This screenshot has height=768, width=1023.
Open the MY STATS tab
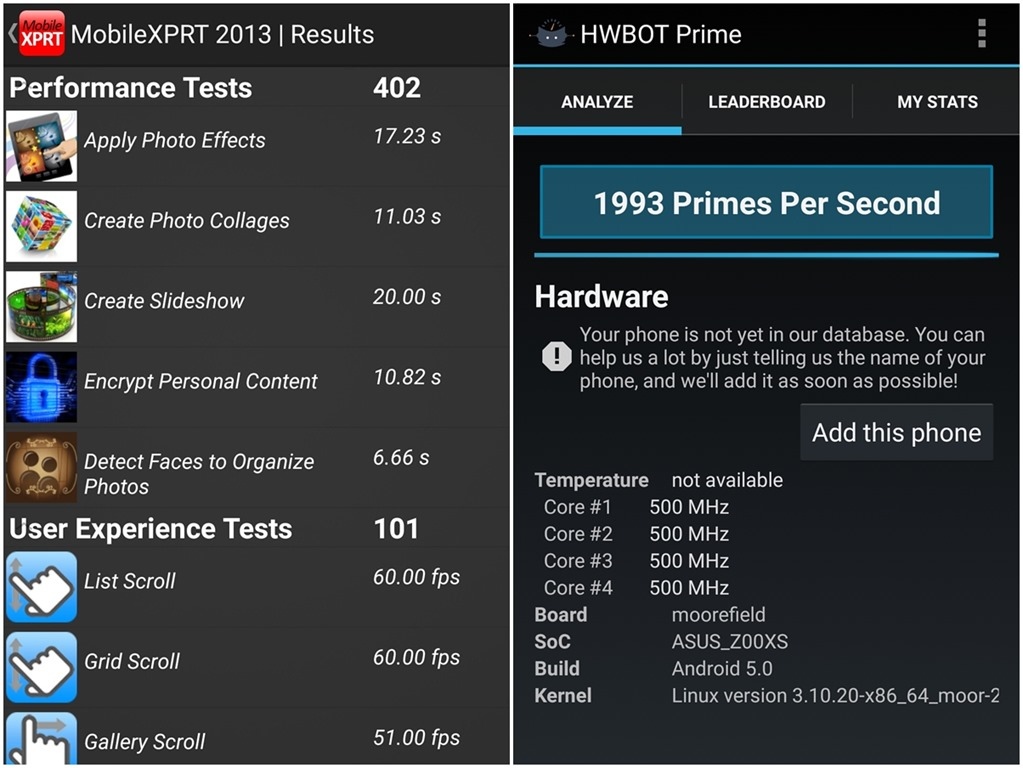coord(937,102)
